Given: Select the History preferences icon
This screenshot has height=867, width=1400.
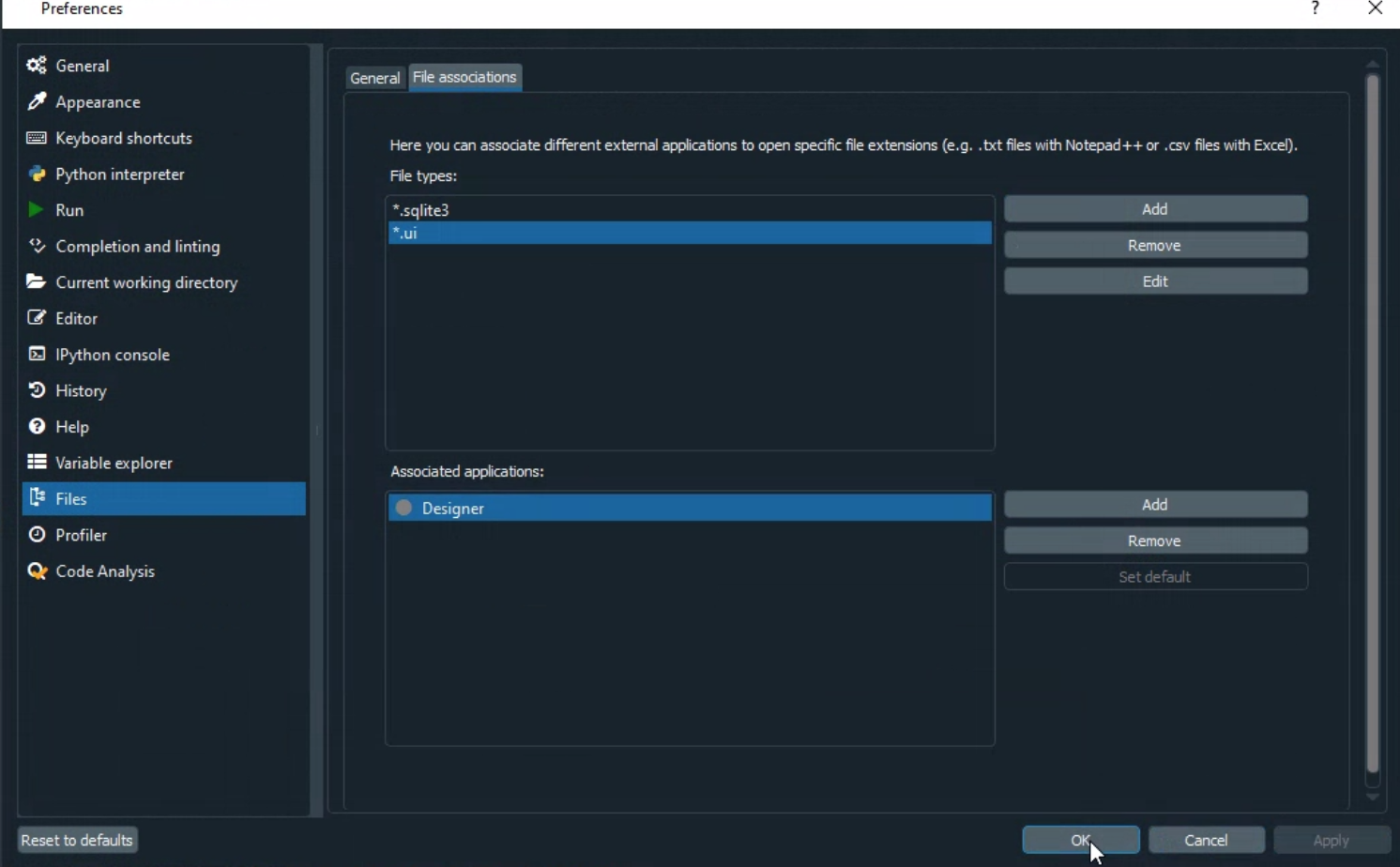Looking at the screenshot, I should (x=36, y=390).
